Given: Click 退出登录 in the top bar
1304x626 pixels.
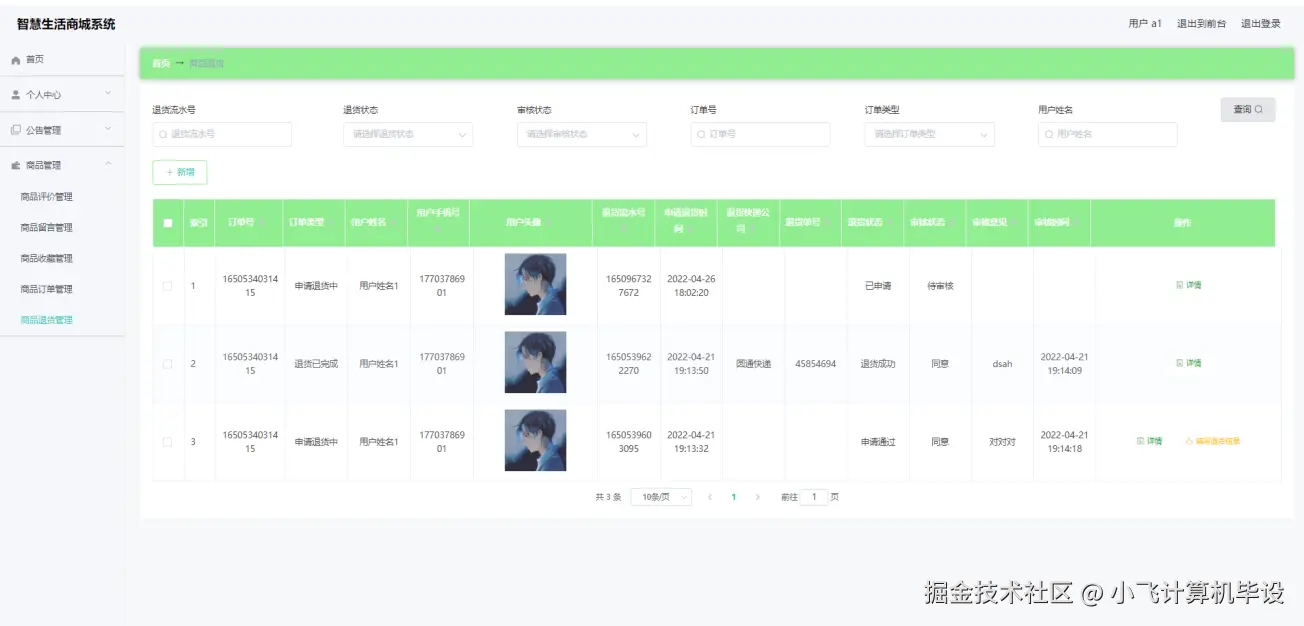Looking at the screenshot, I should (1261, 24).
